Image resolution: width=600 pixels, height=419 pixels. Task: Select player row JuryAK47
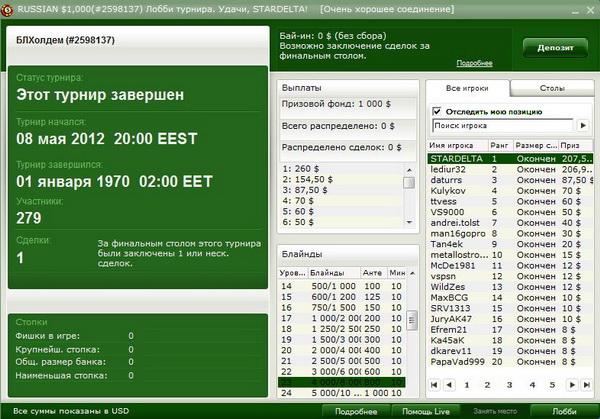510,319
